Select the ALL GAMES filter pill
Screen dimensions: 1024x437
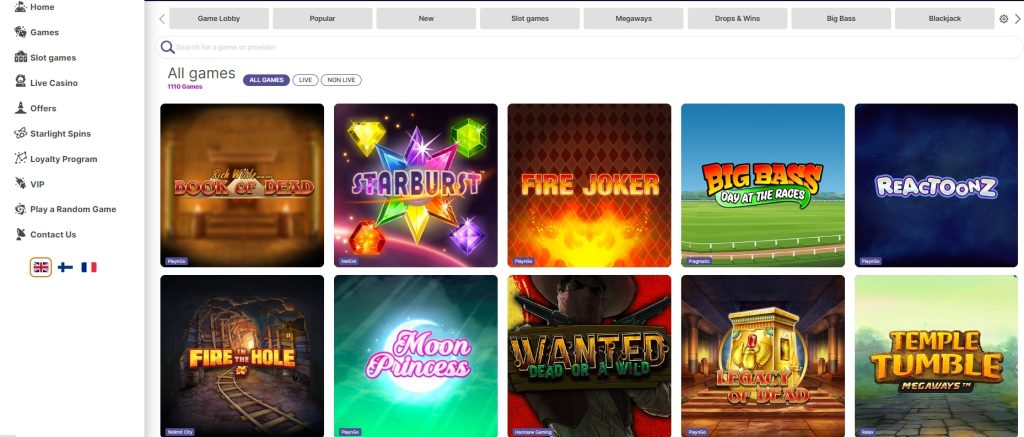(266, 80)
